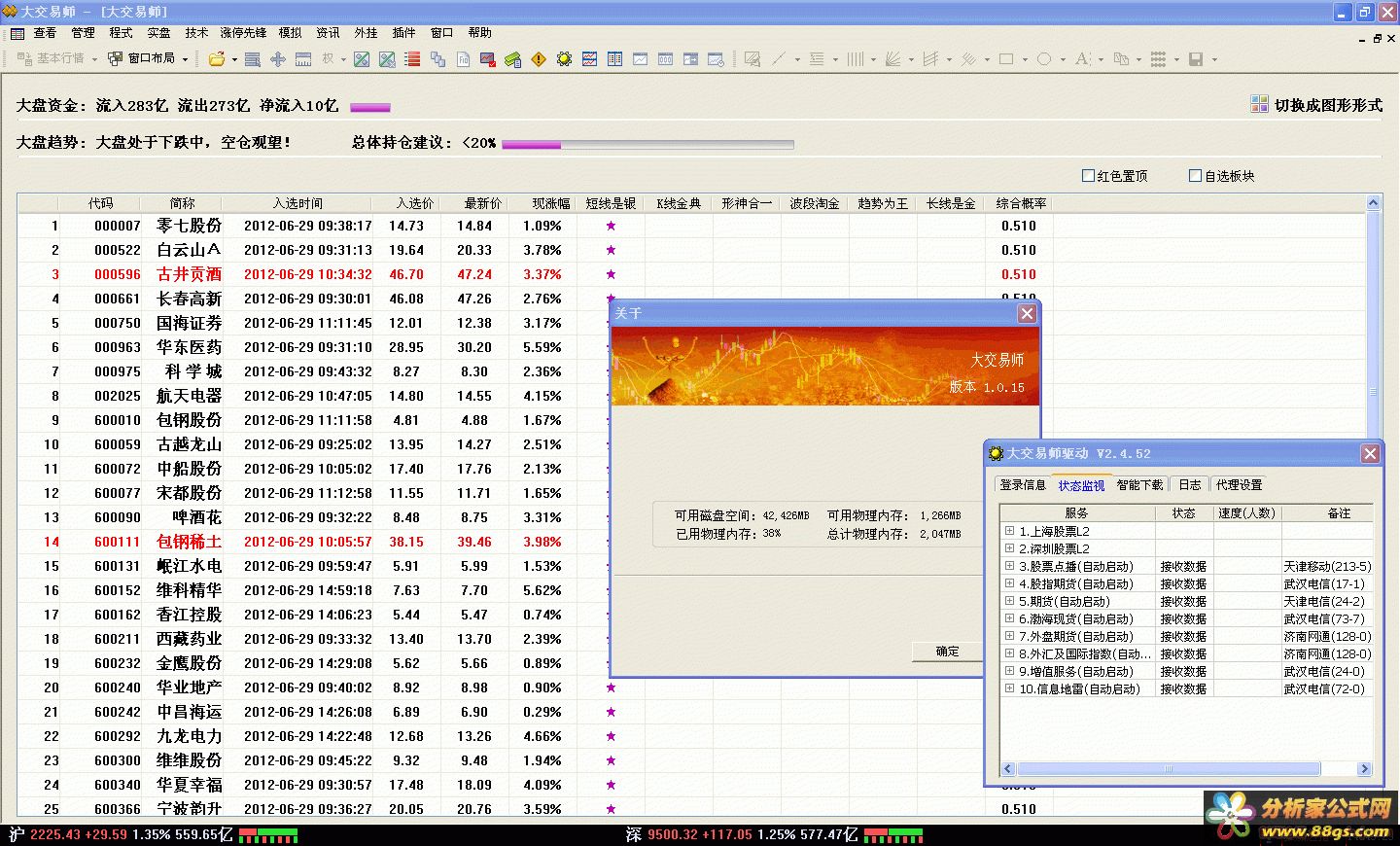Click the list rows toolbar icon
Screen dimensions: 1400x846
point(253,59)
